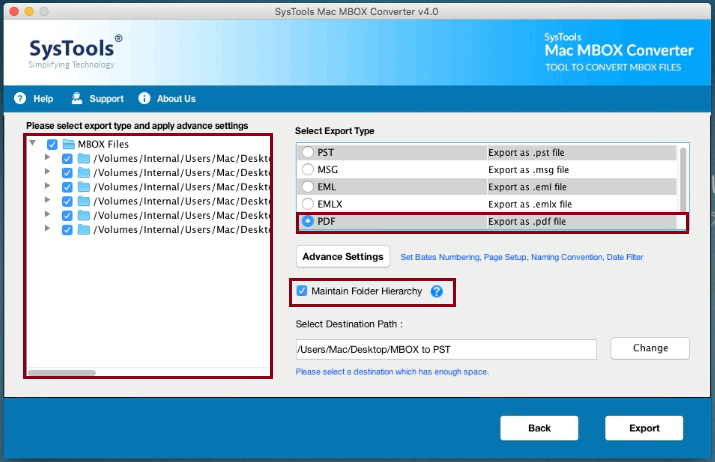715x462 pixels.
Task: Open Advance Settings
Action: click(x=343, y=257)
